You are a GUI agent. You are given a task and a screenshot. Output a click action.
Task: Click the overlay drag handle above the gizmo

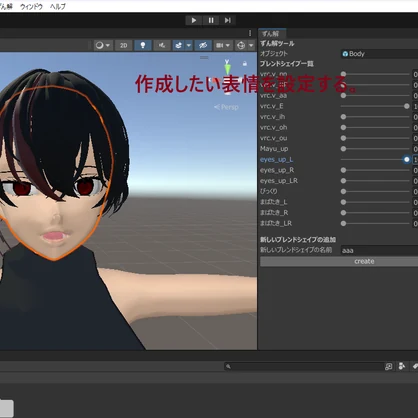[x=204, y=58]
